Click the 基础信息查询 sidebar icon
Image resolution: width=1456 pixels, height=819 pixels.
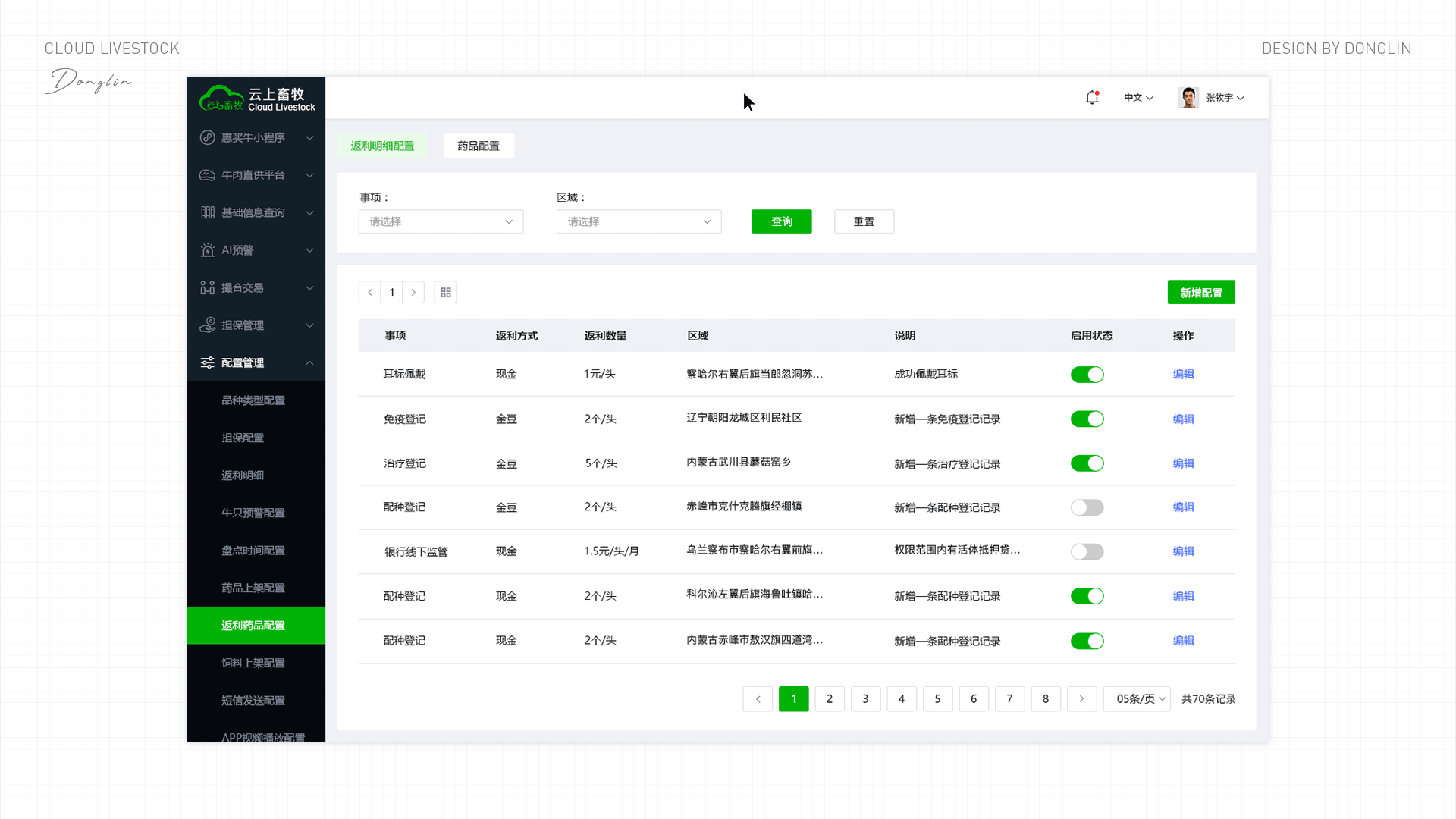tap(207, 212)
